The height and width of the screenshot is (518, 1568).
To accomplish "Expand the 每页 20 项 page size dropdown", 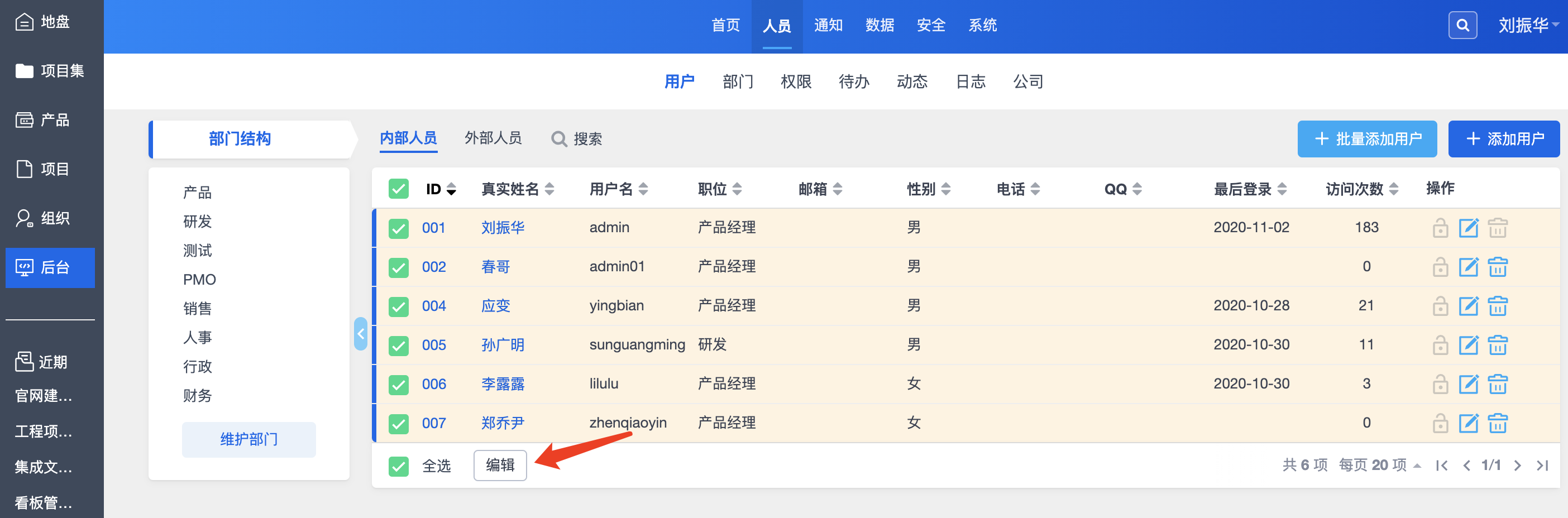I will (1379, 466).
